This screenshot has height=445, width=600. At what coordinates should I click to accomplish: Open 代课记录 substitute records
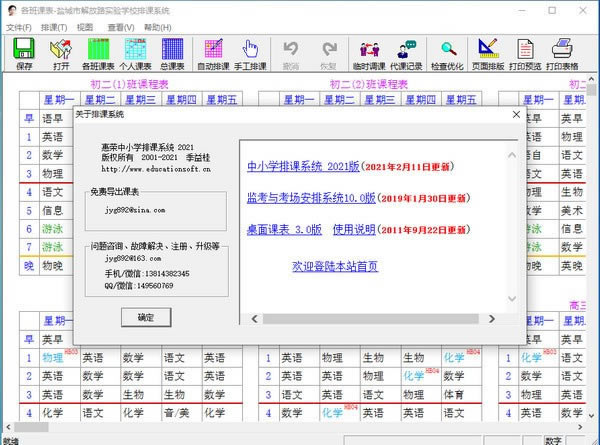pos(406,53)
